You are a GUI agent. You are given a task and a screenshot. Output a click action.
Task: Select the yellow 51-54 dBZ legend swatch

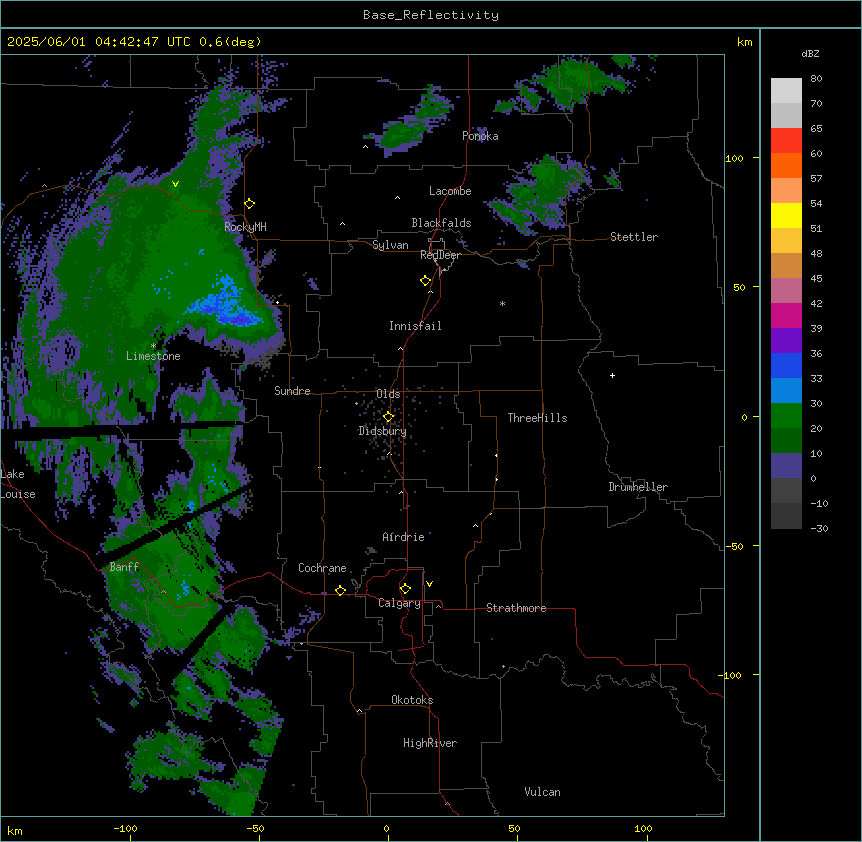786,215
